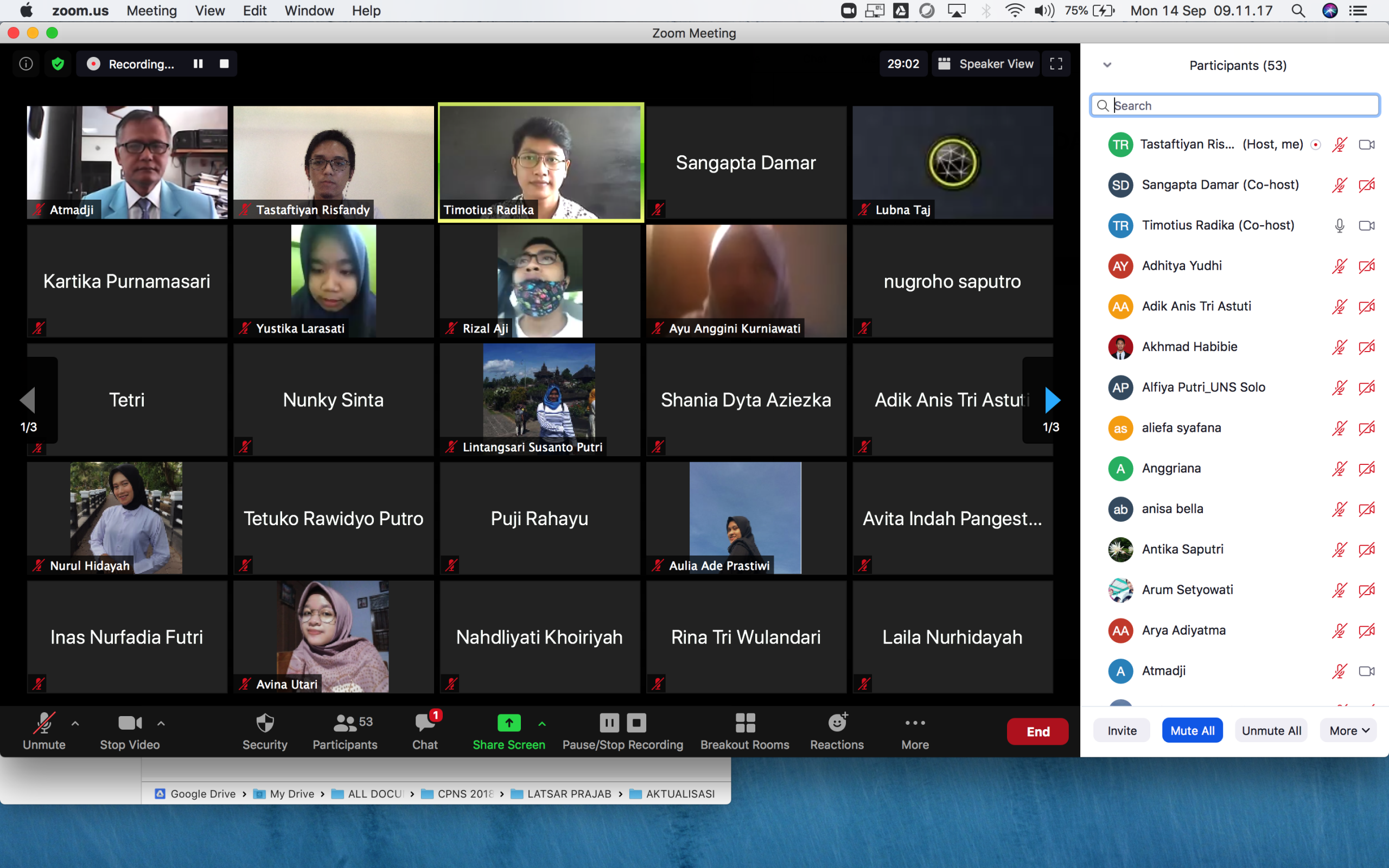Click LATSAR PRAJAB in the Google Drive path
The image size is (1389, 868).
[x=562, y=793]
